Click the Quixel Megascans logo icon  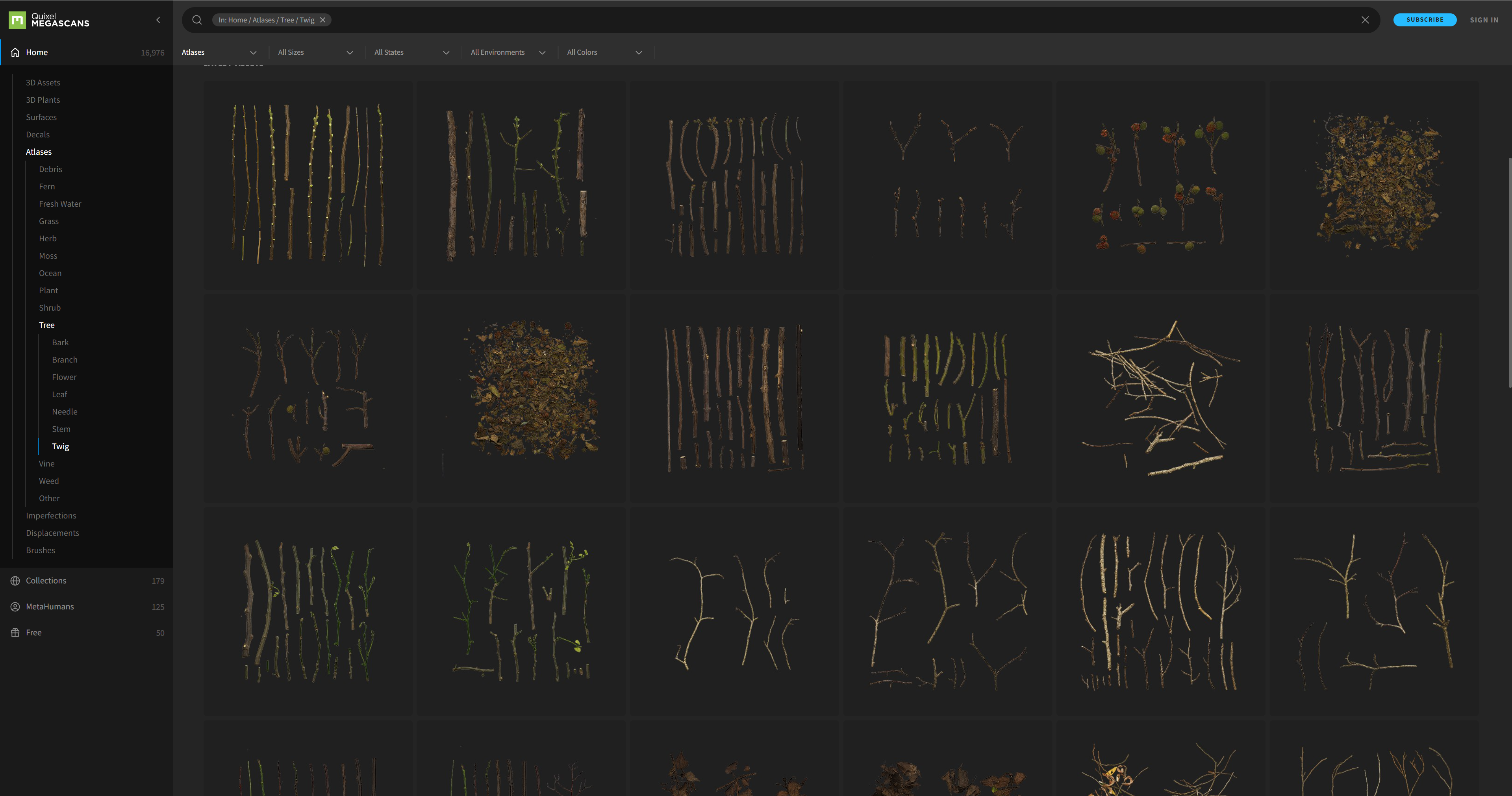pos(18,20)
